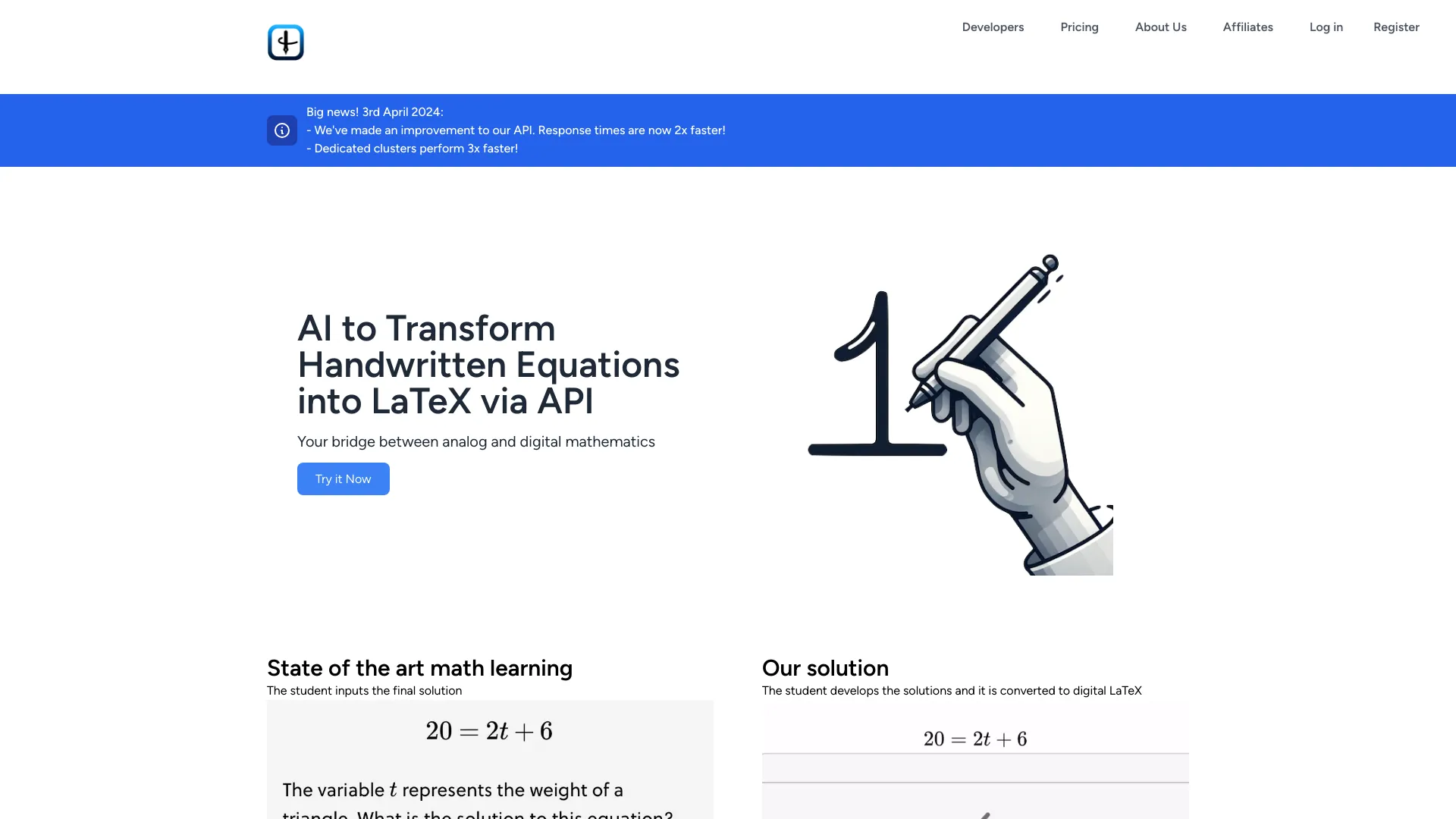Screen dimensions: 1456x819
Task: Click the Affiliates navigation link
Action: click(1248, 27)
